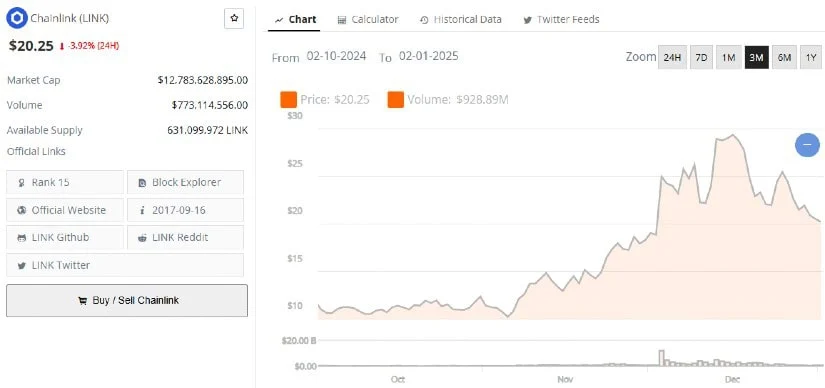Set chart zoom to 1M

(729, 57)
